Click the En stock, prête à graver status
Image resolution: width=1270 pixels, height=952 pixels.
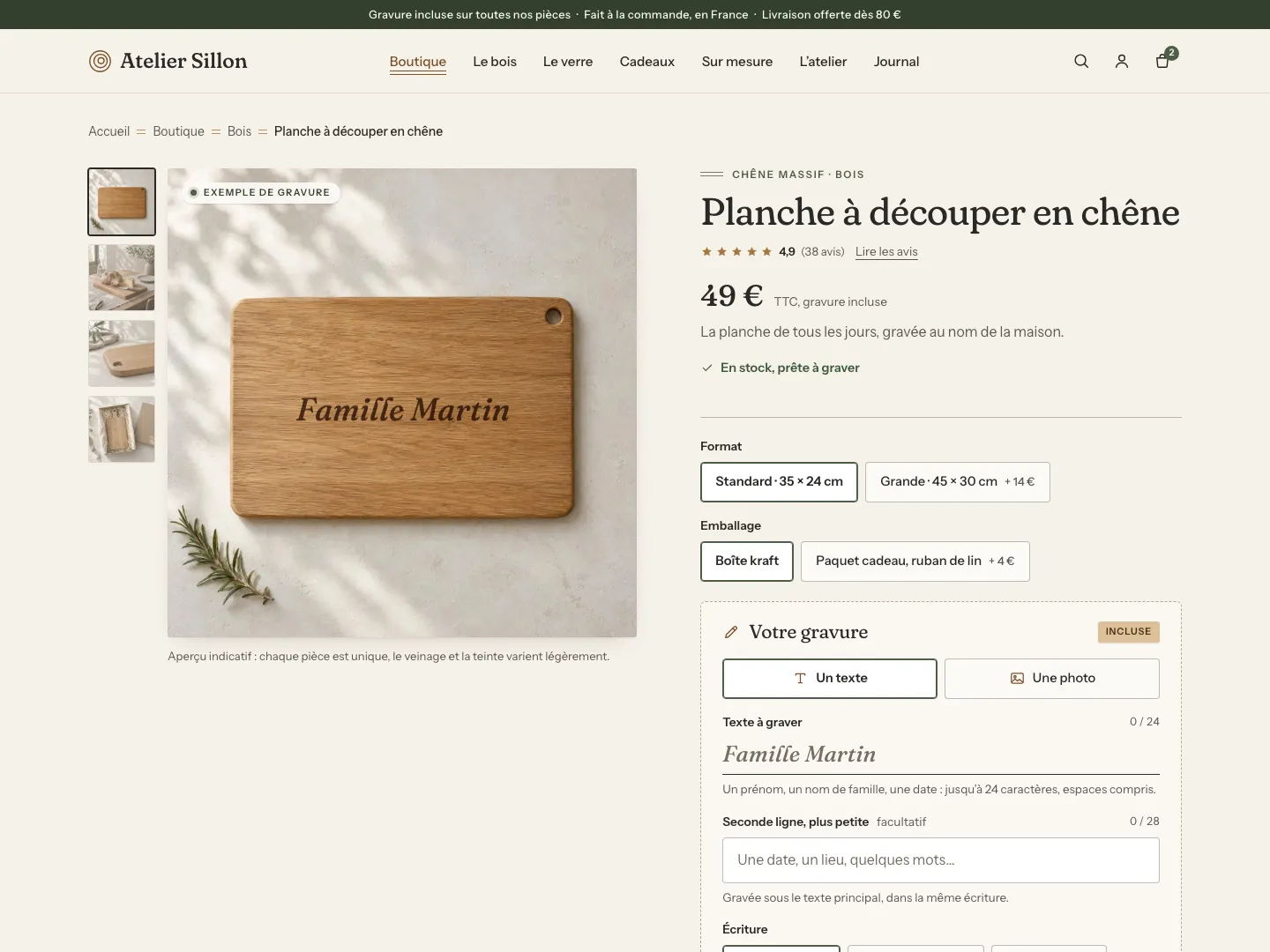[x=781, y=368]
